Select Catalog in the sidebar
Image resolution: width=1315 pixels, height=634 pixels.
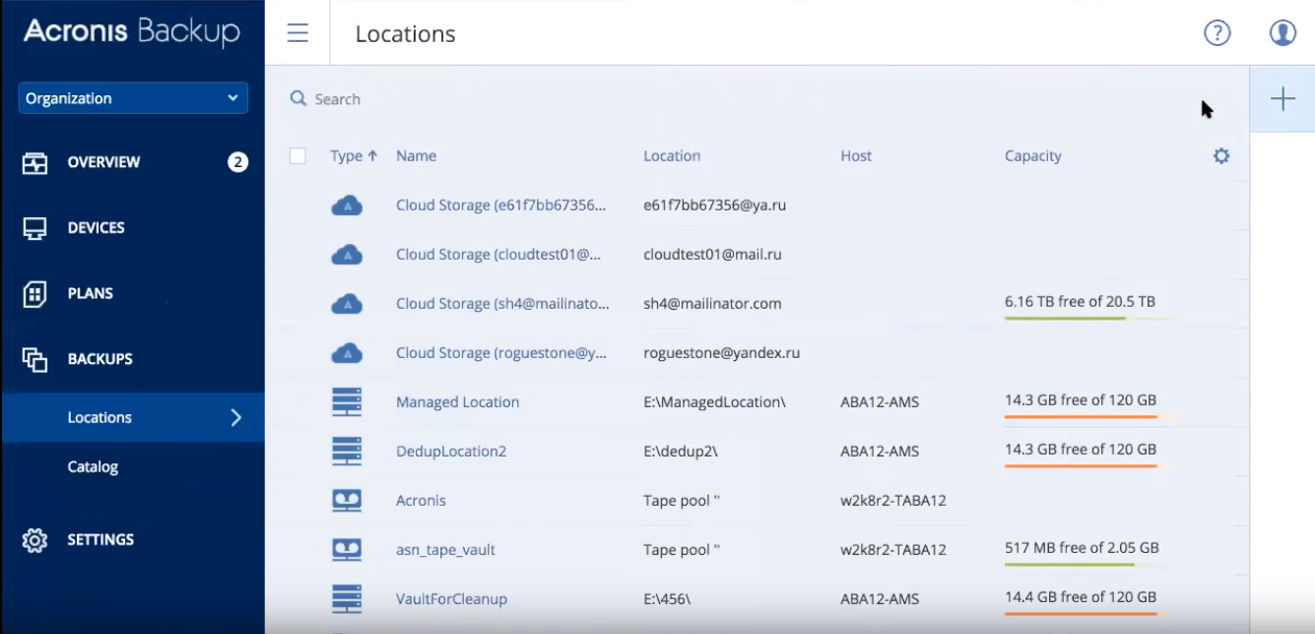pyautogui.click(x=93, y=467)
